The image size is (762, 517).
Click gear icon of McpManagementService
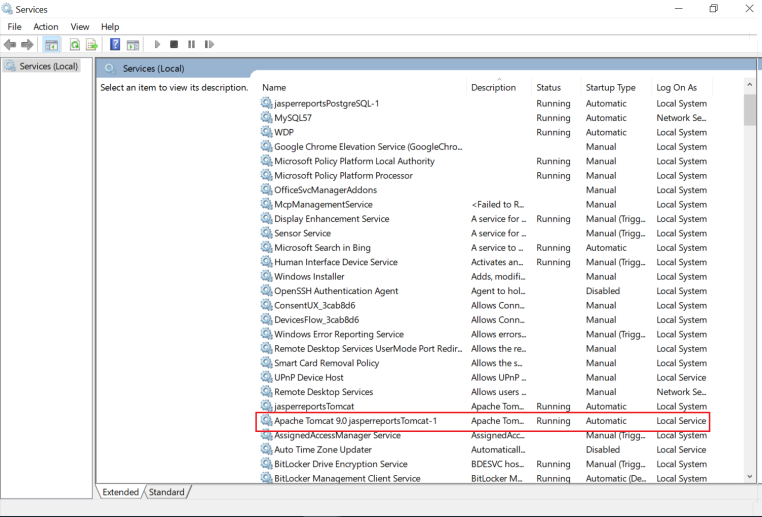click(266, 204)
